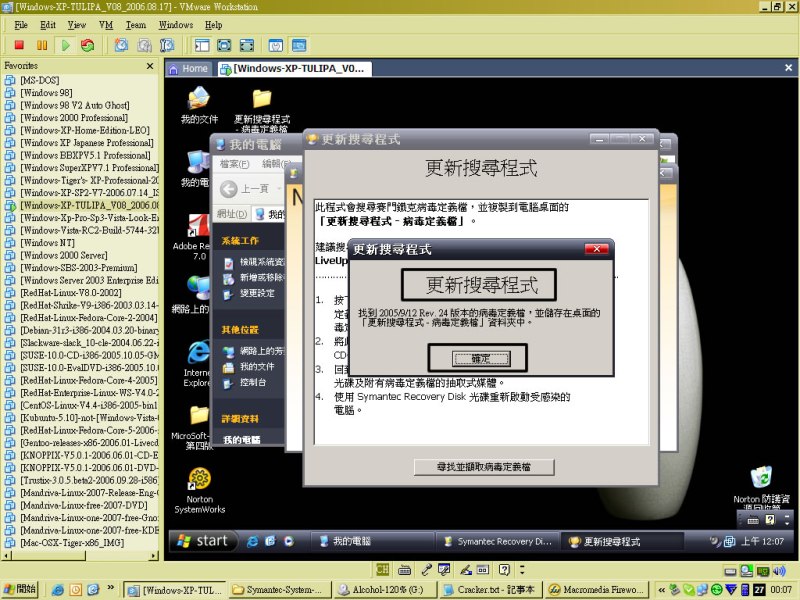This screenshot has height=600, width=800.
Task: Select [MS-DOS] in Favorites
Action: point(40,80)
